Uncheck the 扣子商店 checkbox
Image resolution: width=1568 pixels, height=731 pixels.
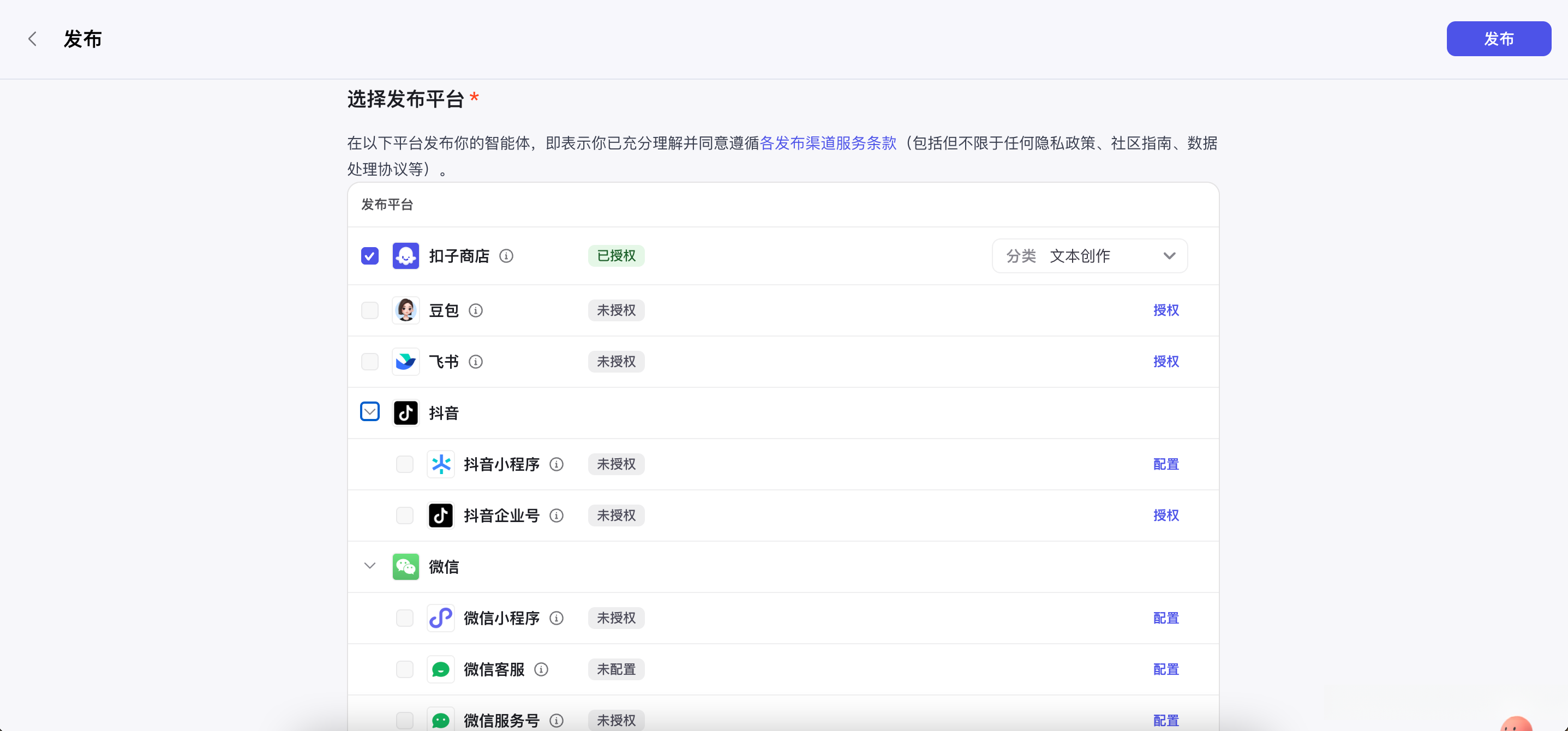(x=369, y=256)
